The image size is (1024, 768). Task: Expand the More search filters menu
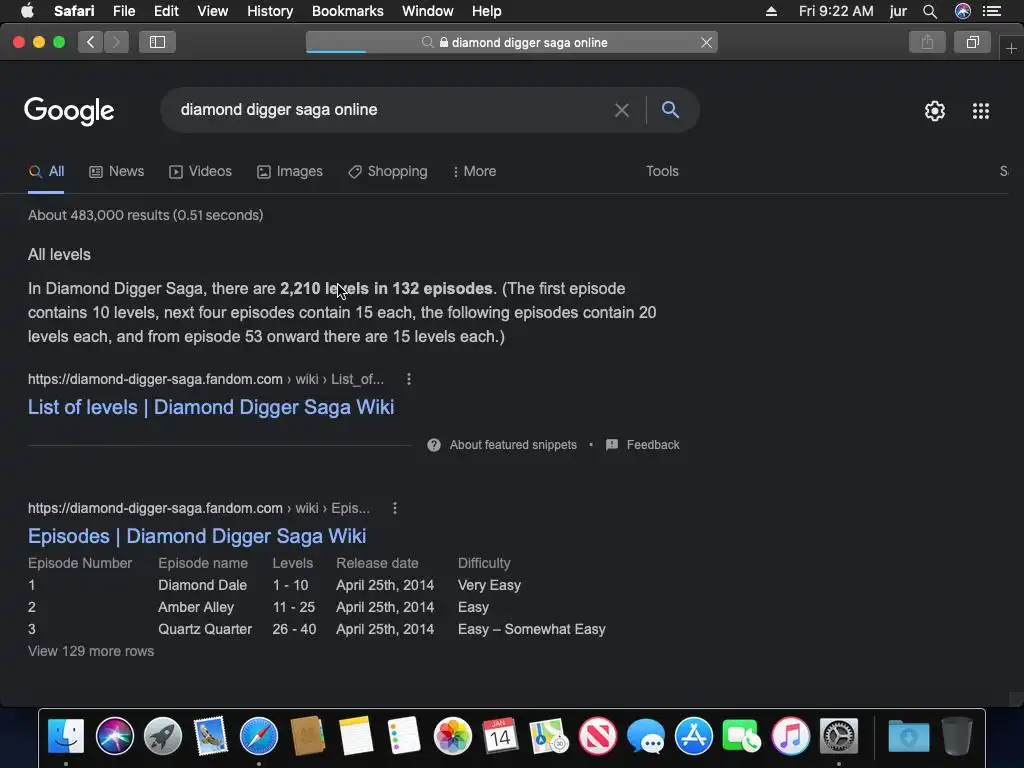(x=475, y=171)
